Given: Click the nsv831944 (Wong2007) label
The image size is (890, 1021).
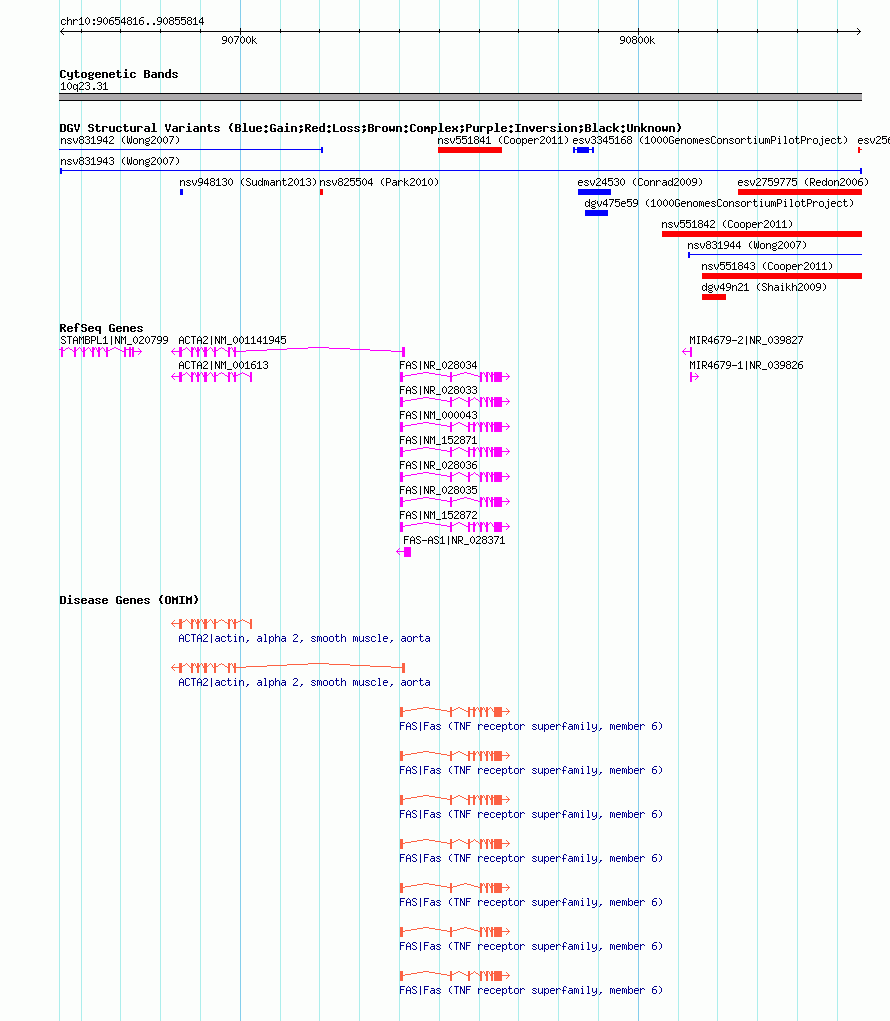Looking at the screenshot, I should [747, 245].
